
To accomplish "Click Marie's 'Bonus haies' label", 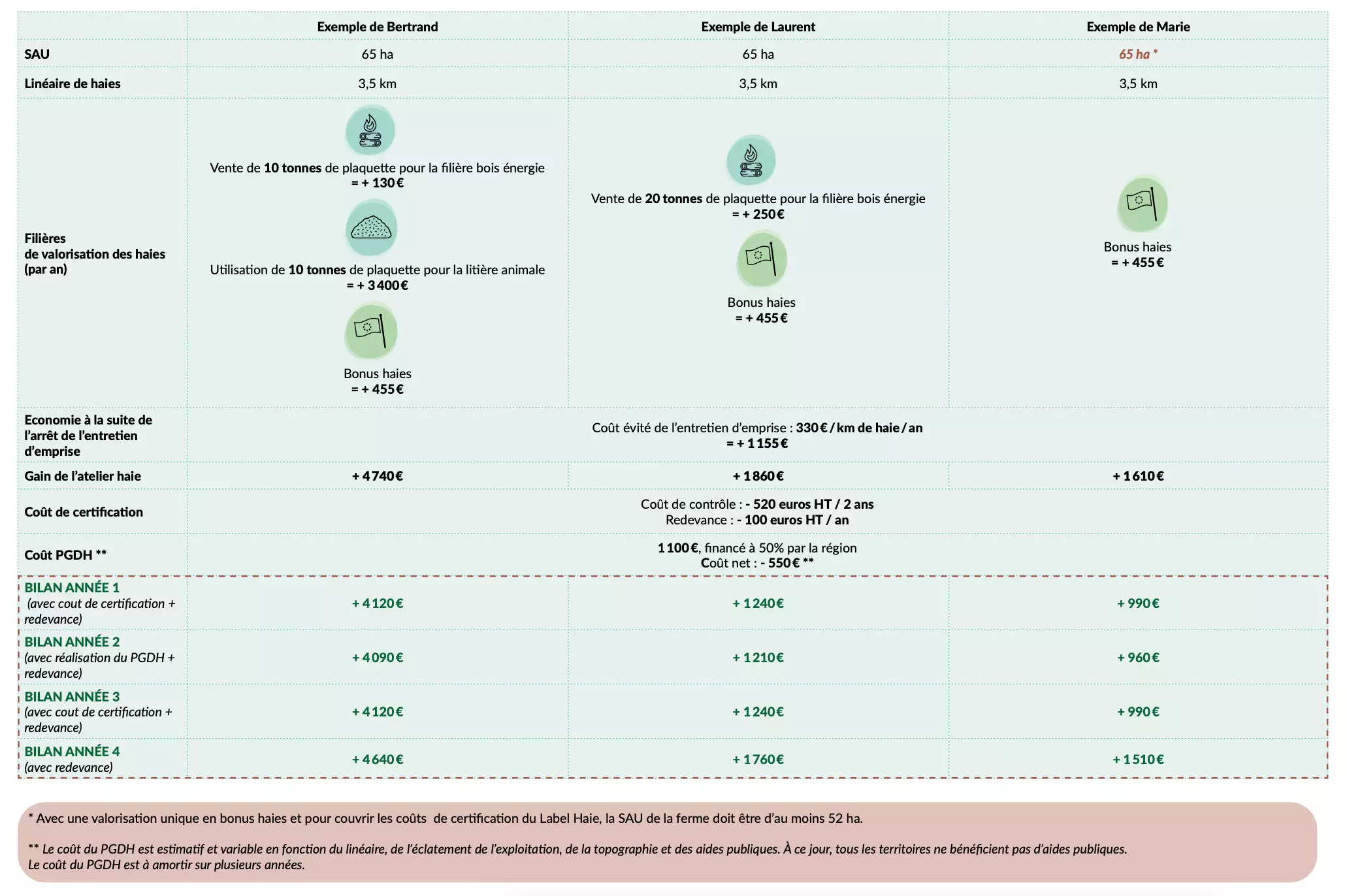I will point(1137,247).
